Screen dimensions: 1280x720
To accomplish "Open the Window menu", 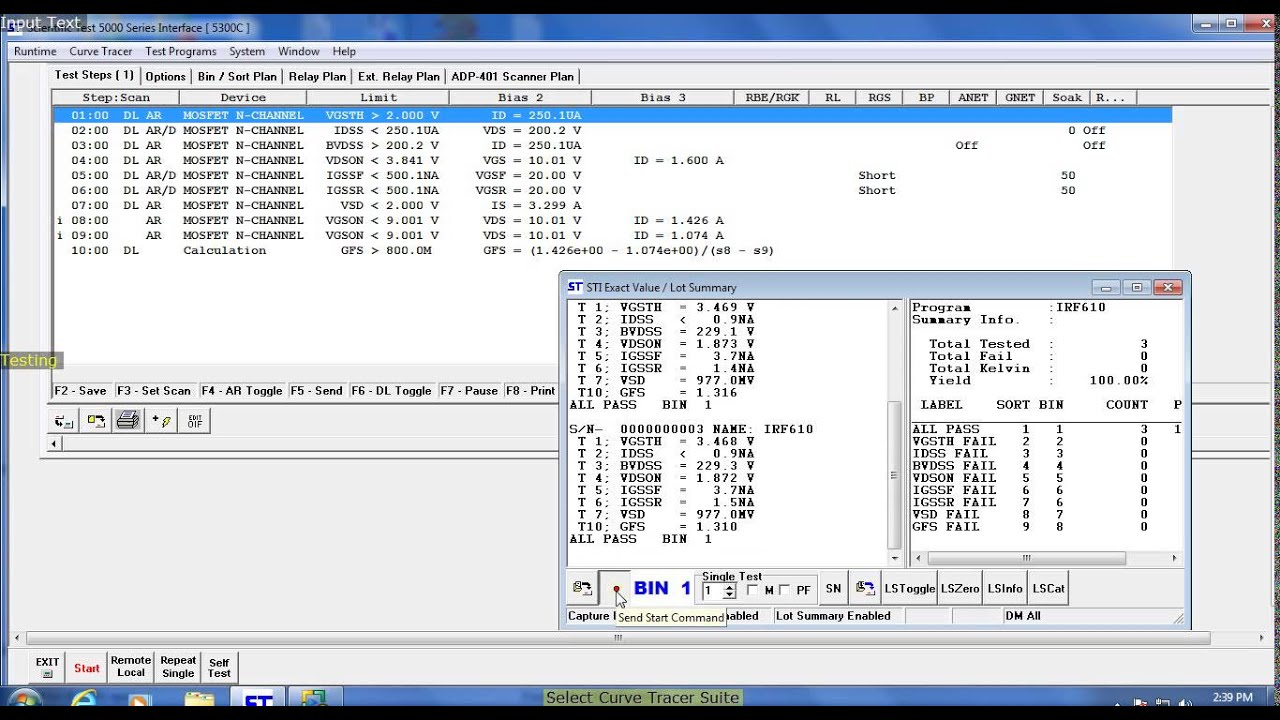I will 298,51.
